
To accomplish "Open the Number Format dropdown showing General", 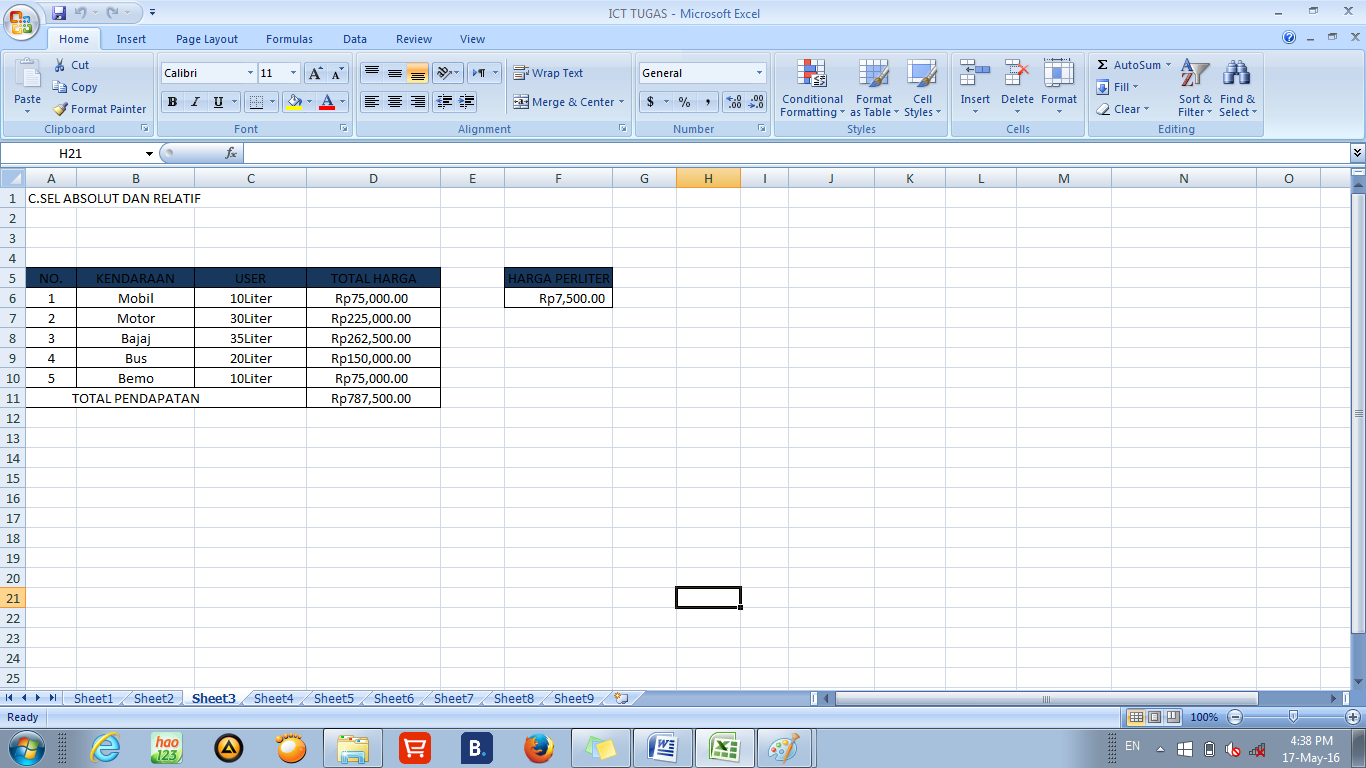I will [700, 72].
